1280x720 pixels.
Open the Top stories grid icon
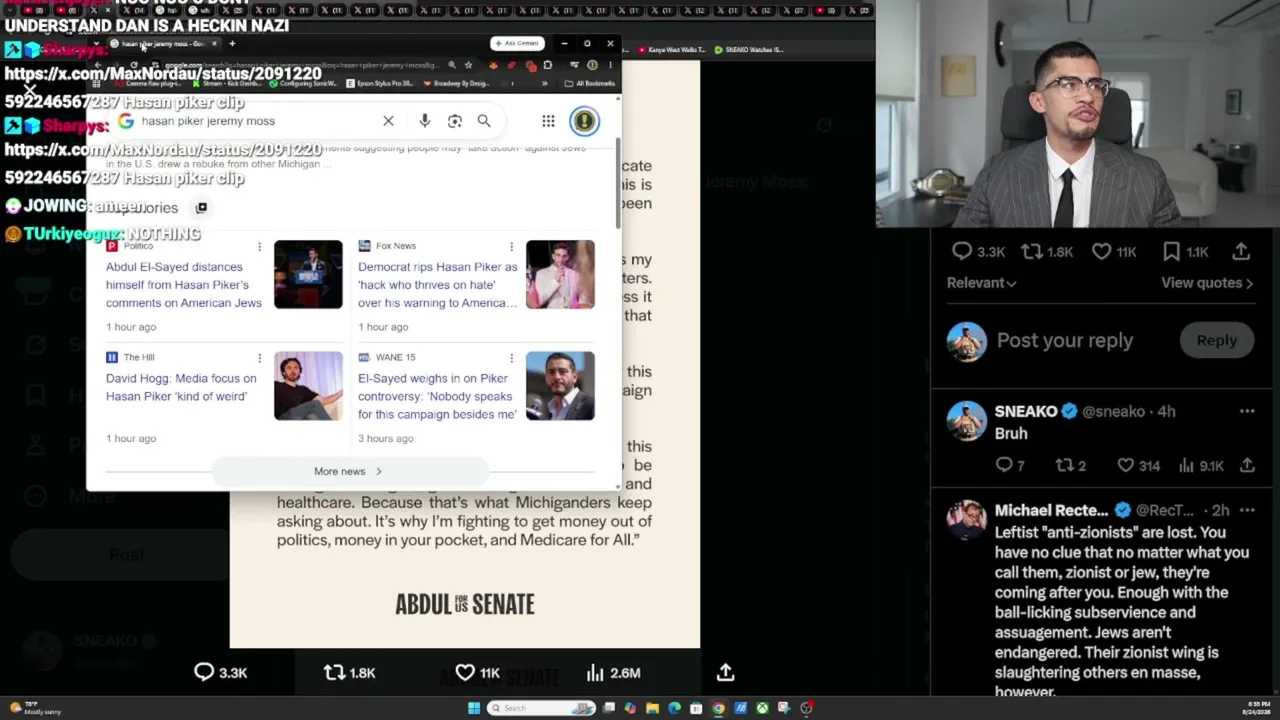[201, 207]
